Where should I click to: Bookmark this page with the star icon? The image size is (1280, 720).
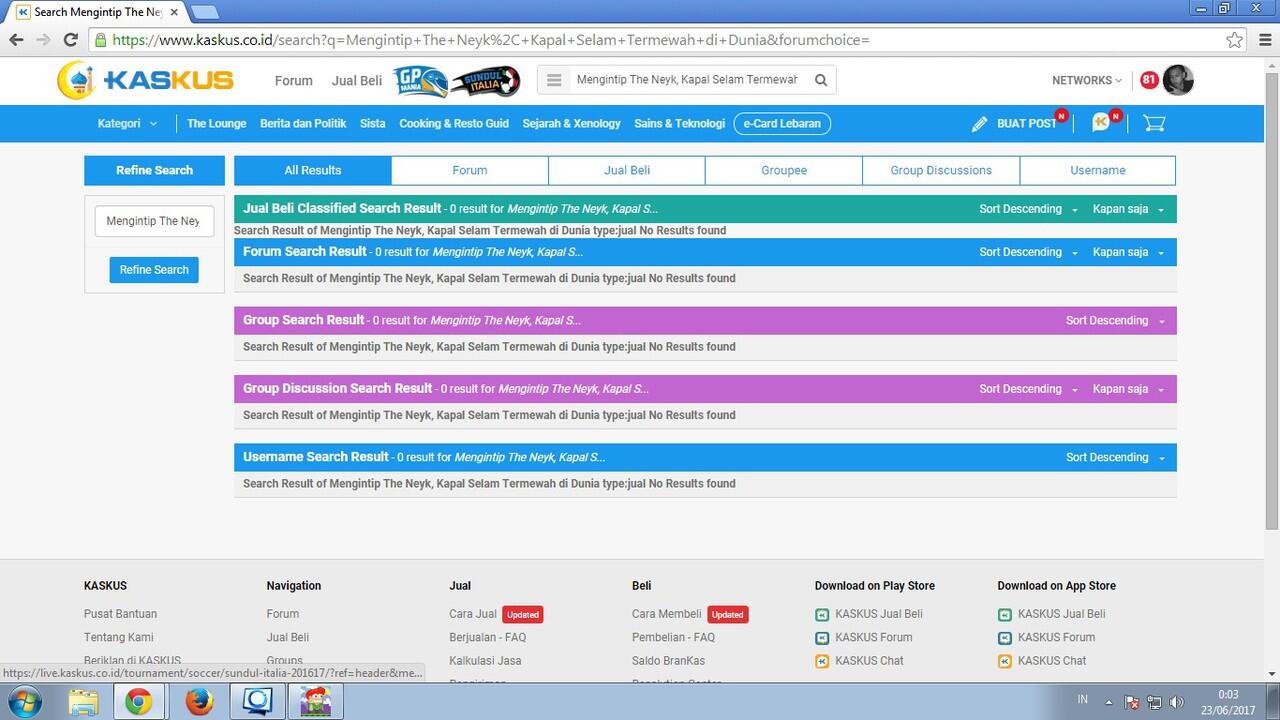coord(1235,40)
